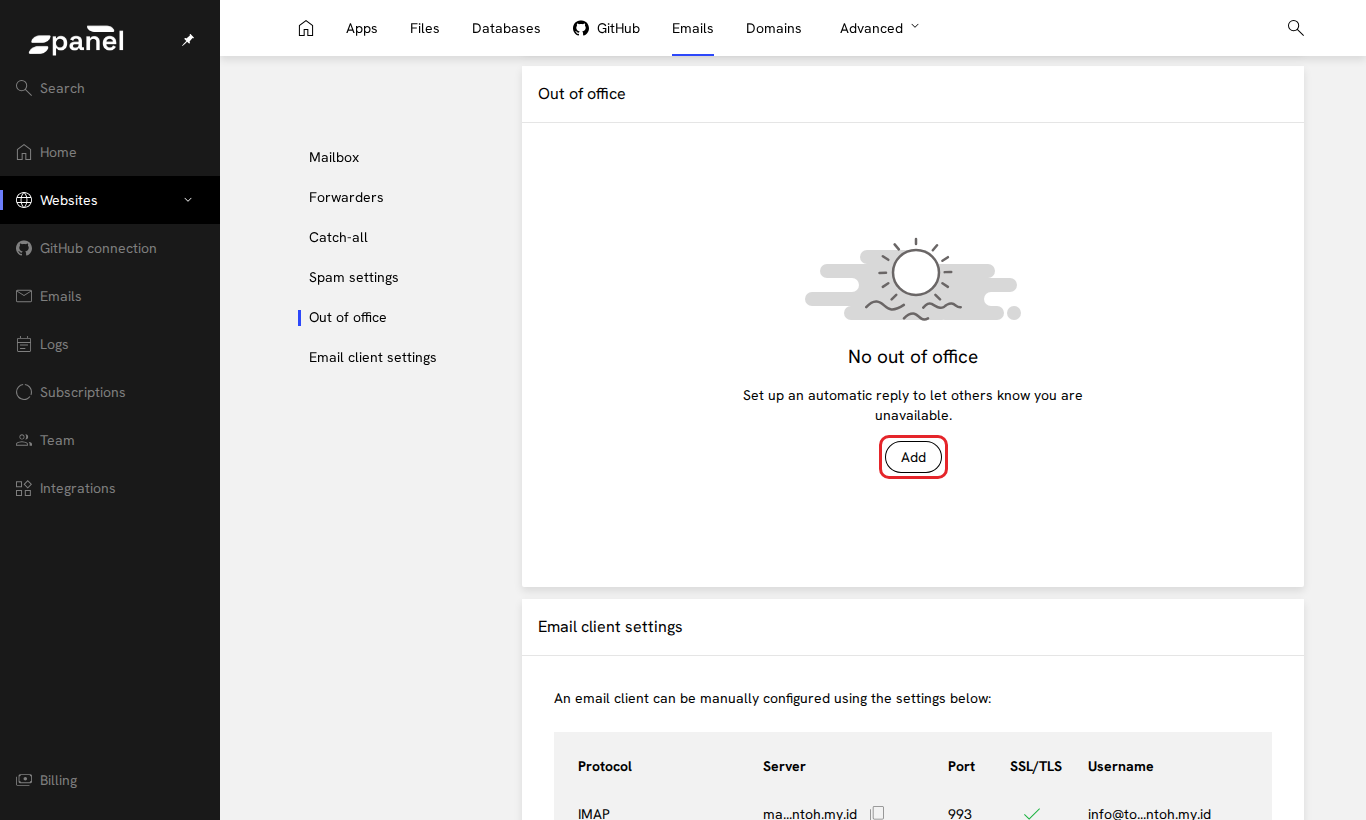
Task: Expand the Websites chevron in sidebar
Action: (x=188, y=200)
